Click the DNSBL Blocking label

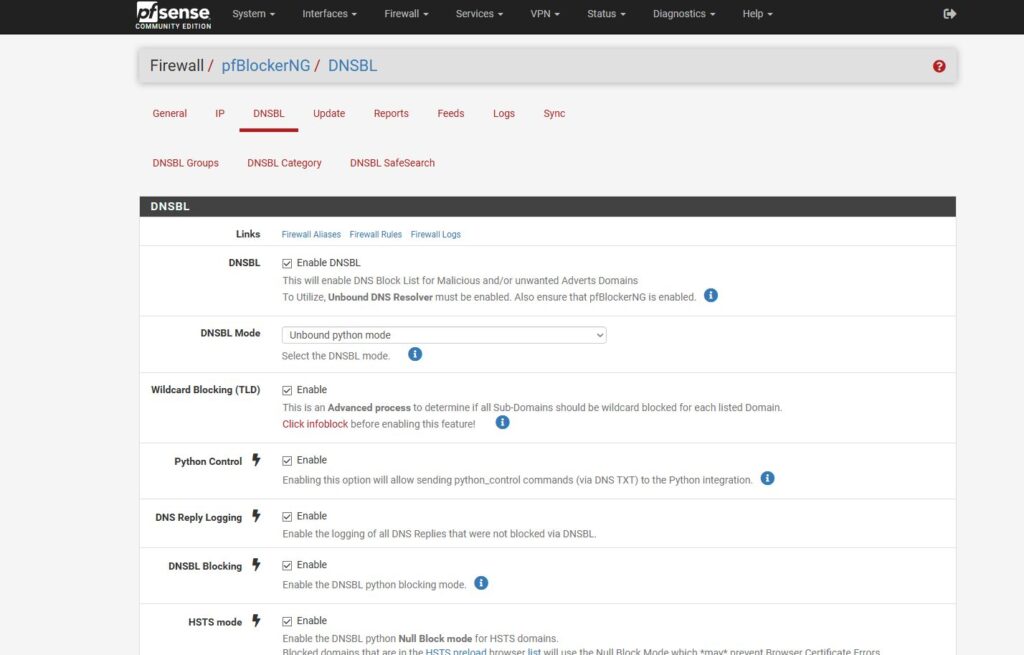(x=205, y=566)
